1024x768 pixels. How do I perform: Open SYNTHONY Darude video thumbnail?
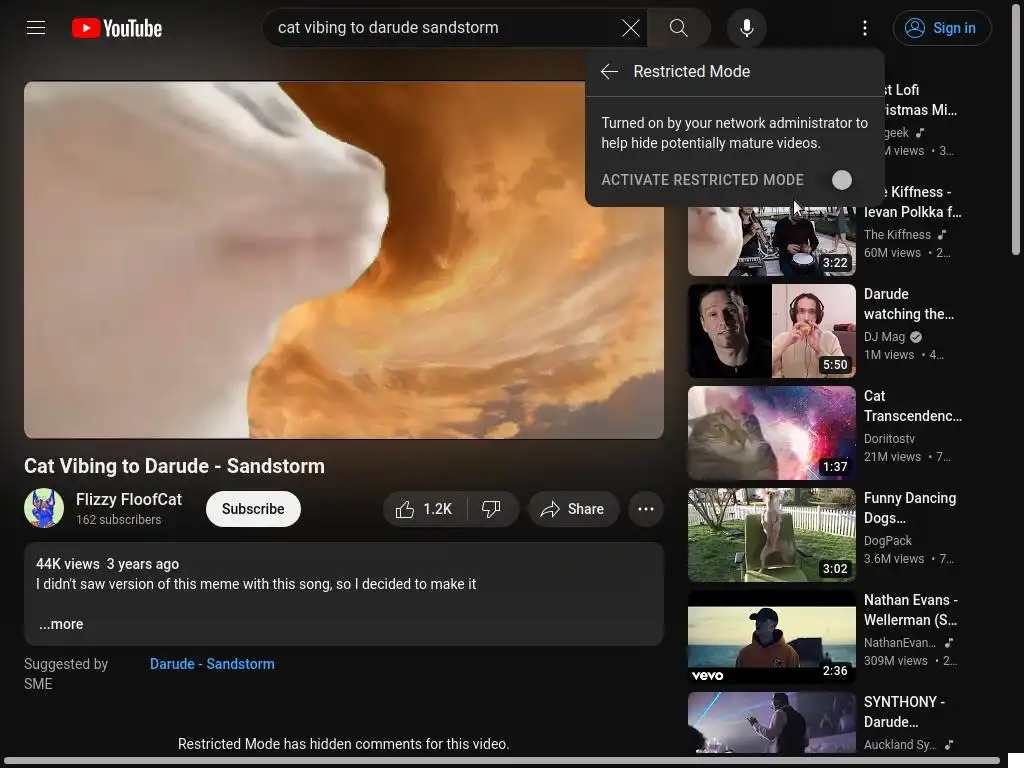772,723
